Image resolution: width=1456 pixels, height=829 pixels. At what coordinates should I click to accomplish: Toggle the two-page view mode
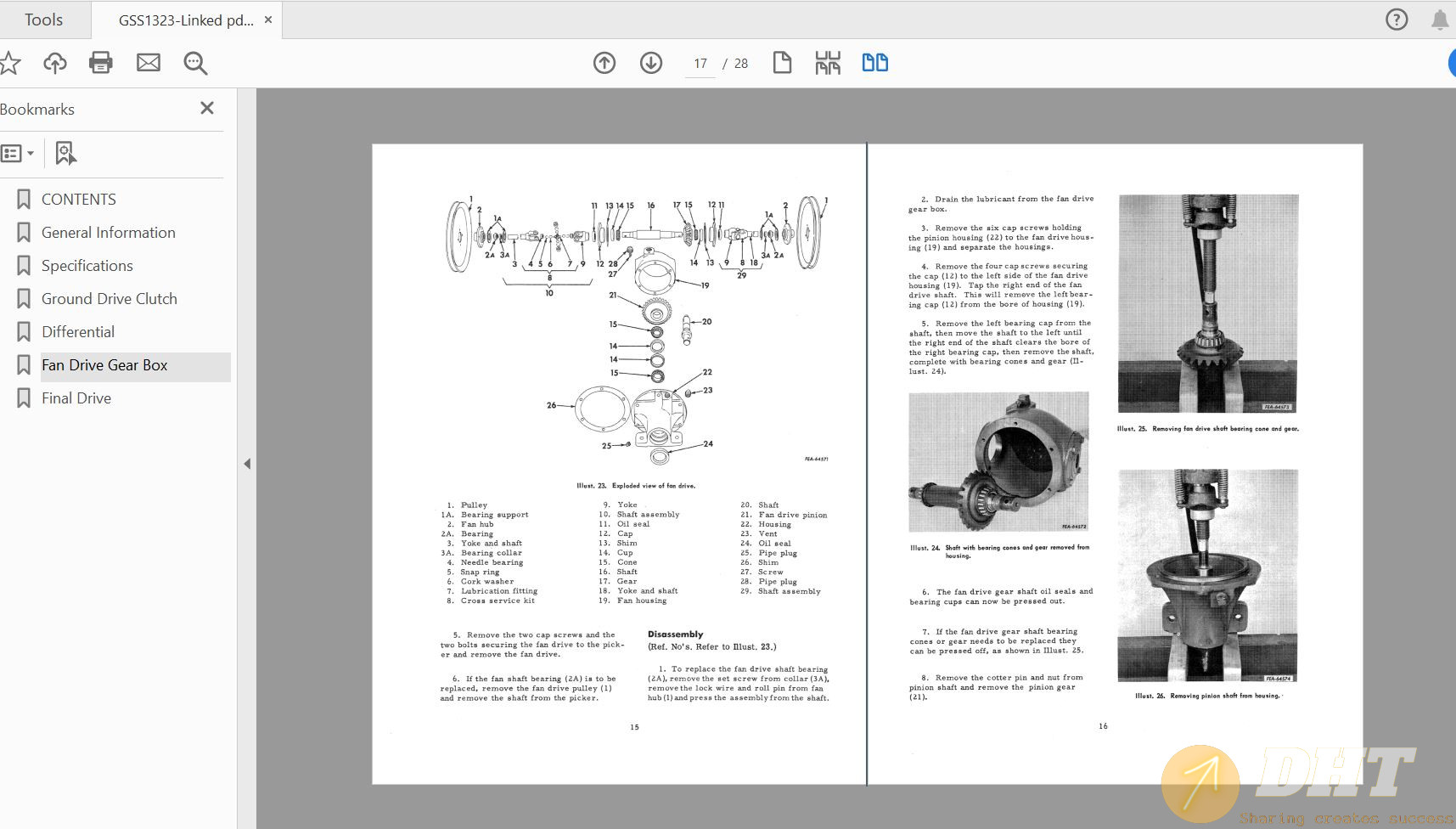click(874, 63)
